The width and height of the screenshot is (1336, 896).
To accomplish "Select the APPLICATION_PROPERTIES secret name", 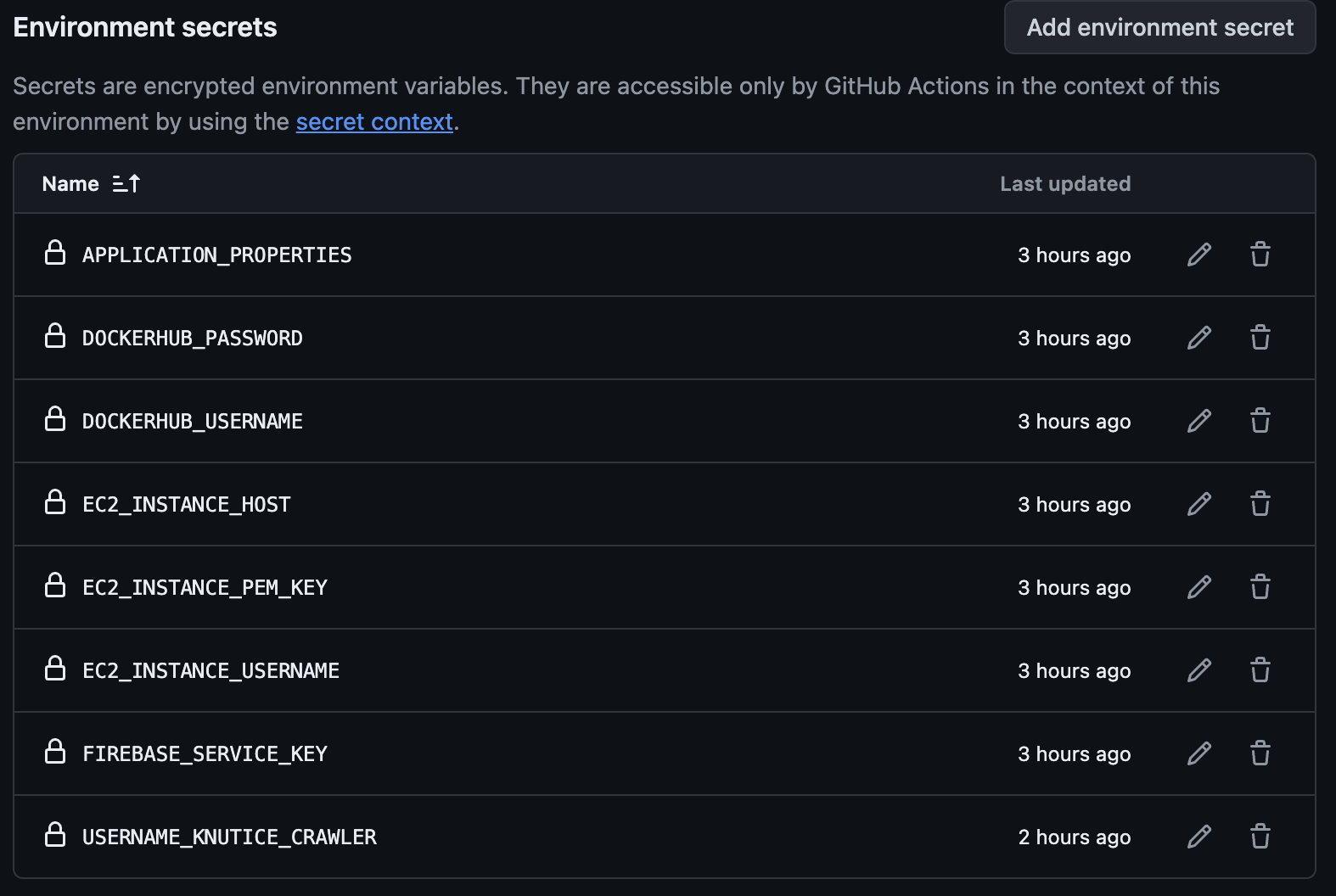I will tap(216, 255).
